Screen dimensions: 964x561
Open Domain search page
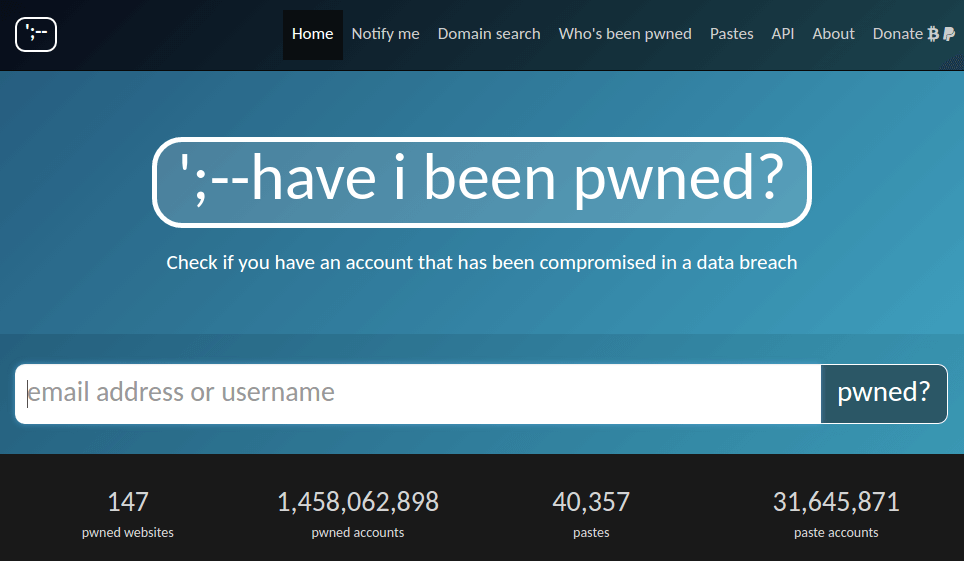[x=489, y=34]
